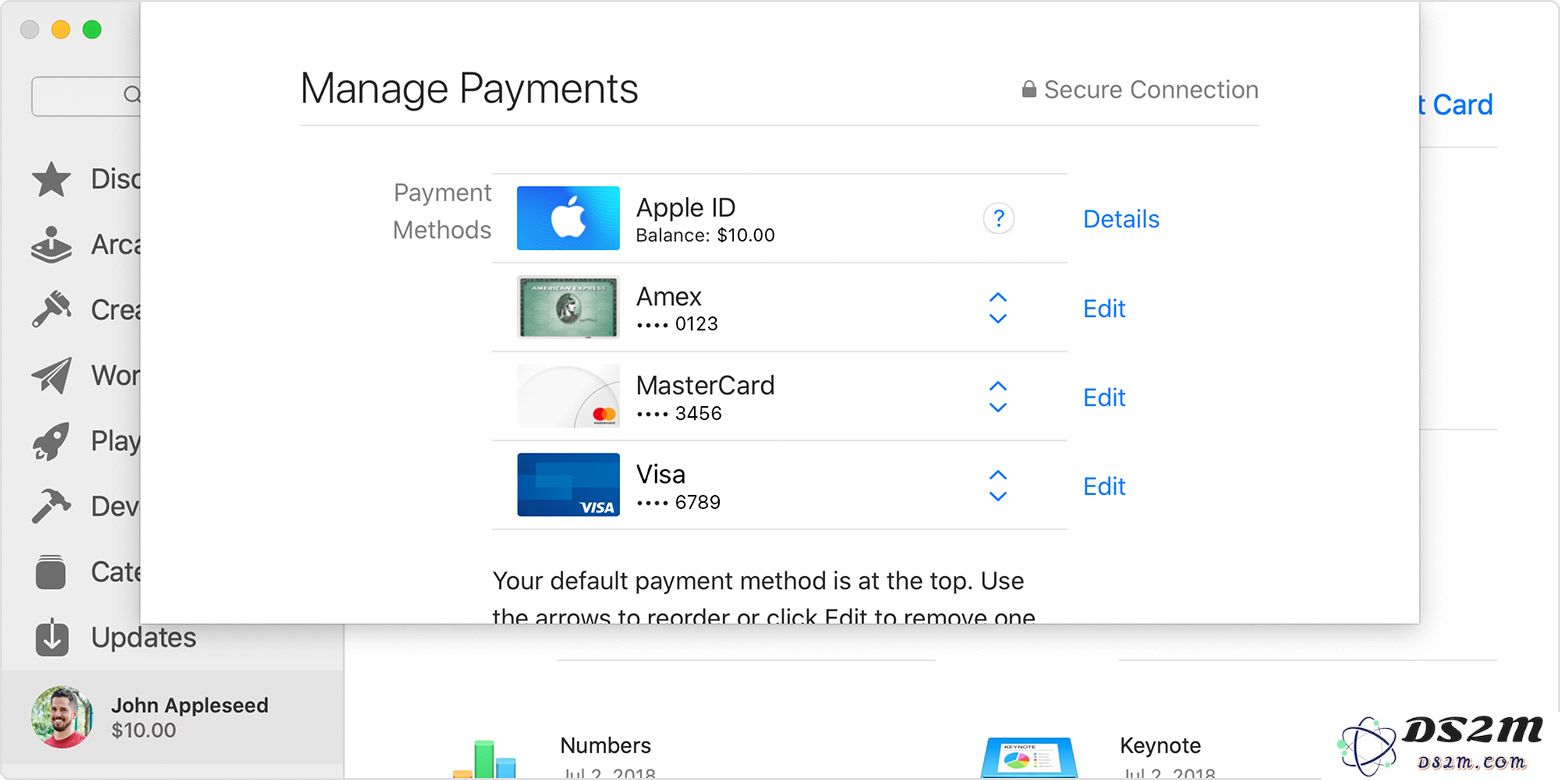Edit the Amex card ending 0123

[x=1104, y=308]
